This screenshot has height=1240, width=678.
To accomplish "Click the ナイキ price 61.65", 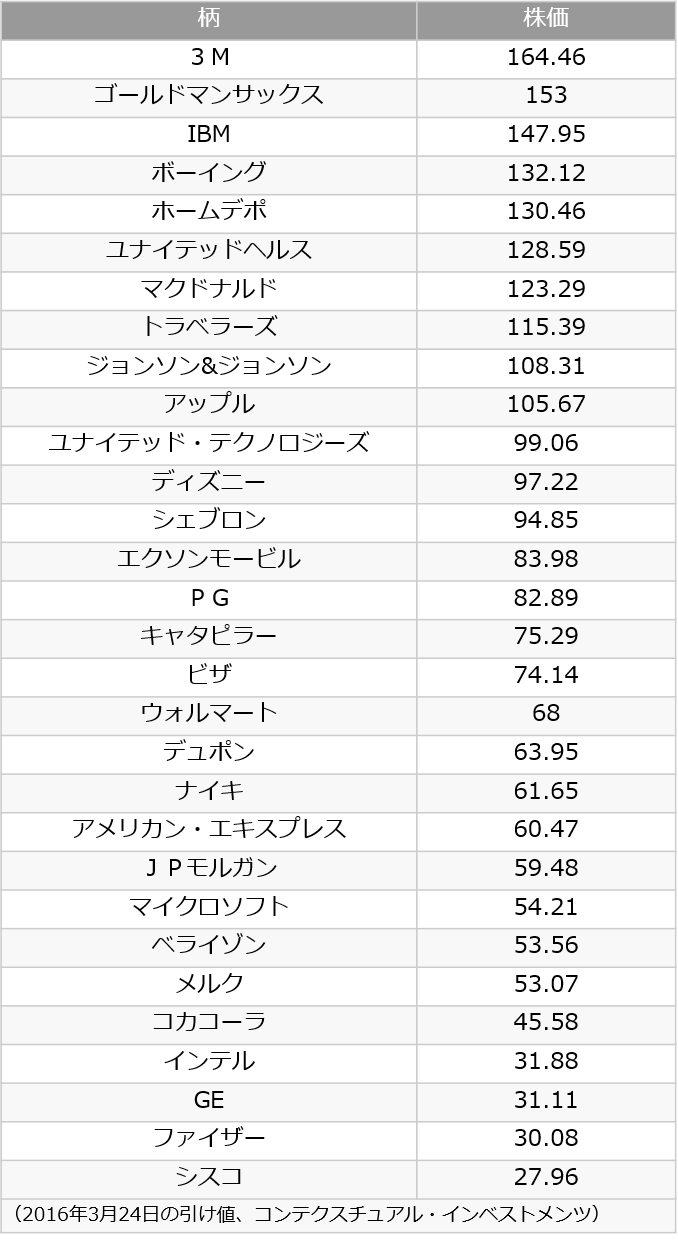I will [x=546, y=792].
